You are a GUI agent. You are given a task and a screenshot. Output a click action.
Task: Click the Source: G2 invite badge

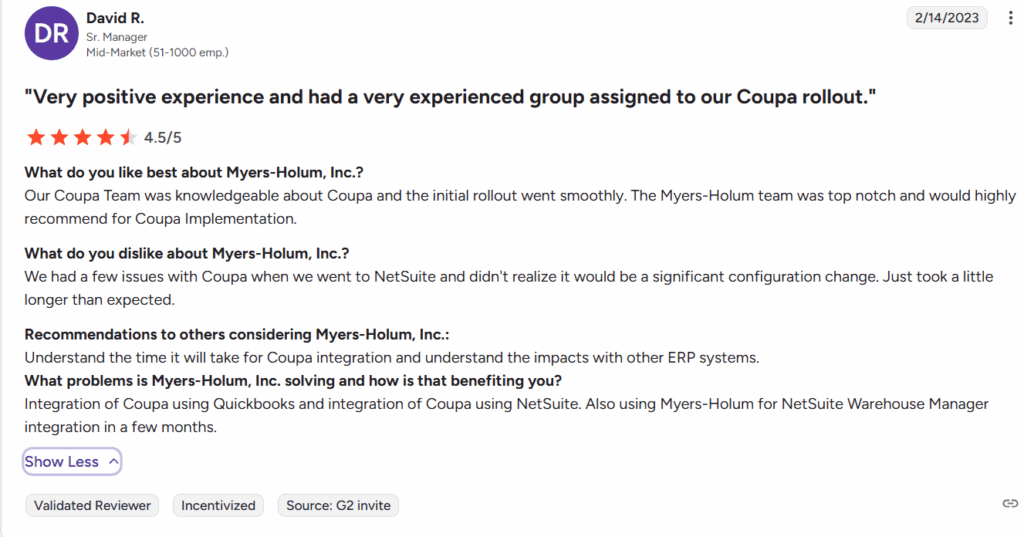338,506
